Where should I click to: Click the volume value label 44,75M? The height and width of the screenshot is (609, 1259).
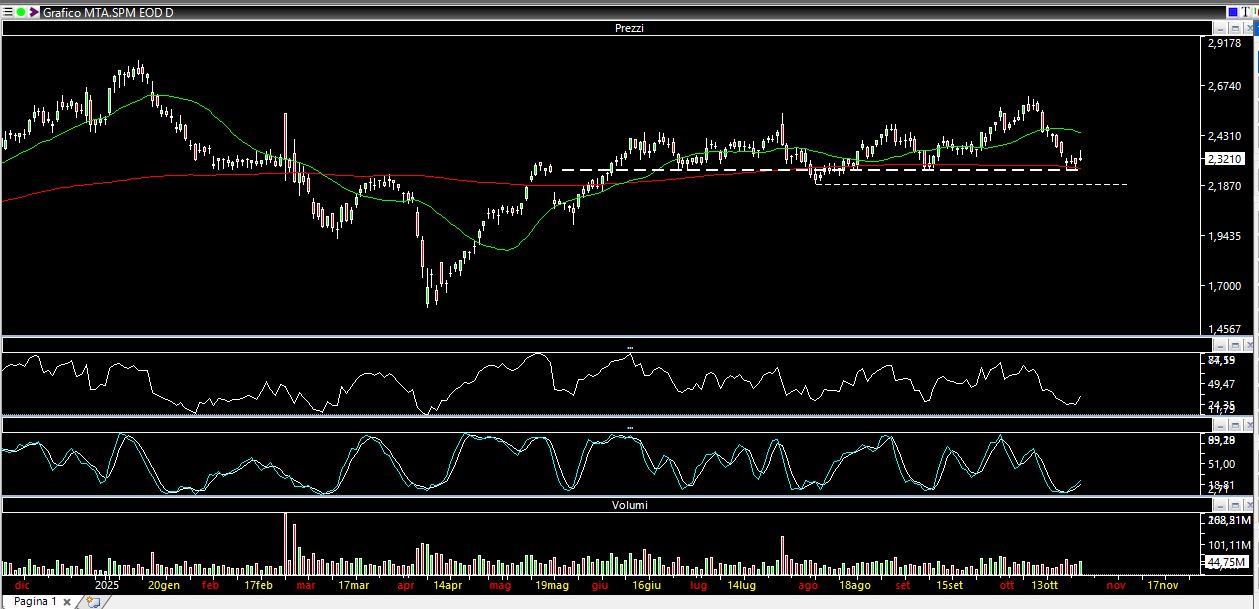pos(1224,562)
